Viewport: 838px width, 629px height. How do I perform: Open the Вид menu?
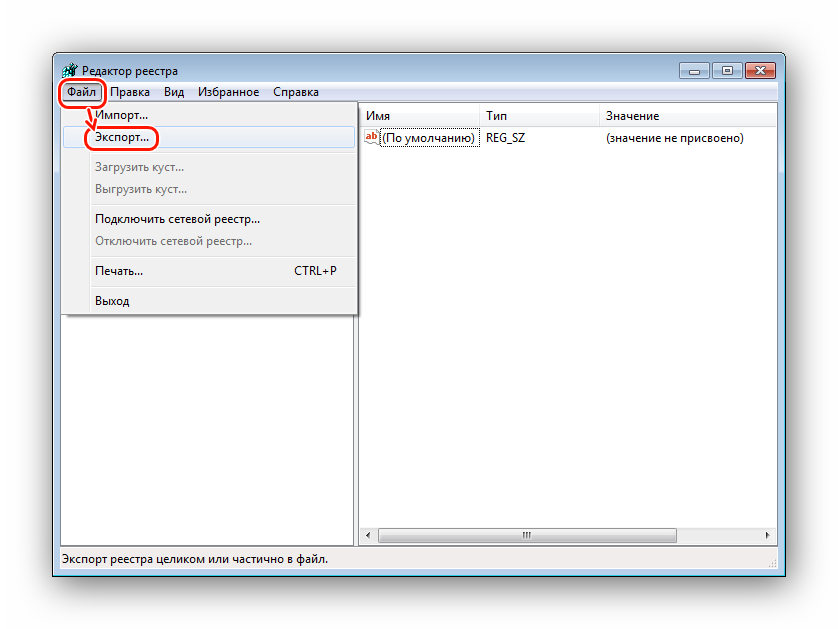click(x=174, y=92)
